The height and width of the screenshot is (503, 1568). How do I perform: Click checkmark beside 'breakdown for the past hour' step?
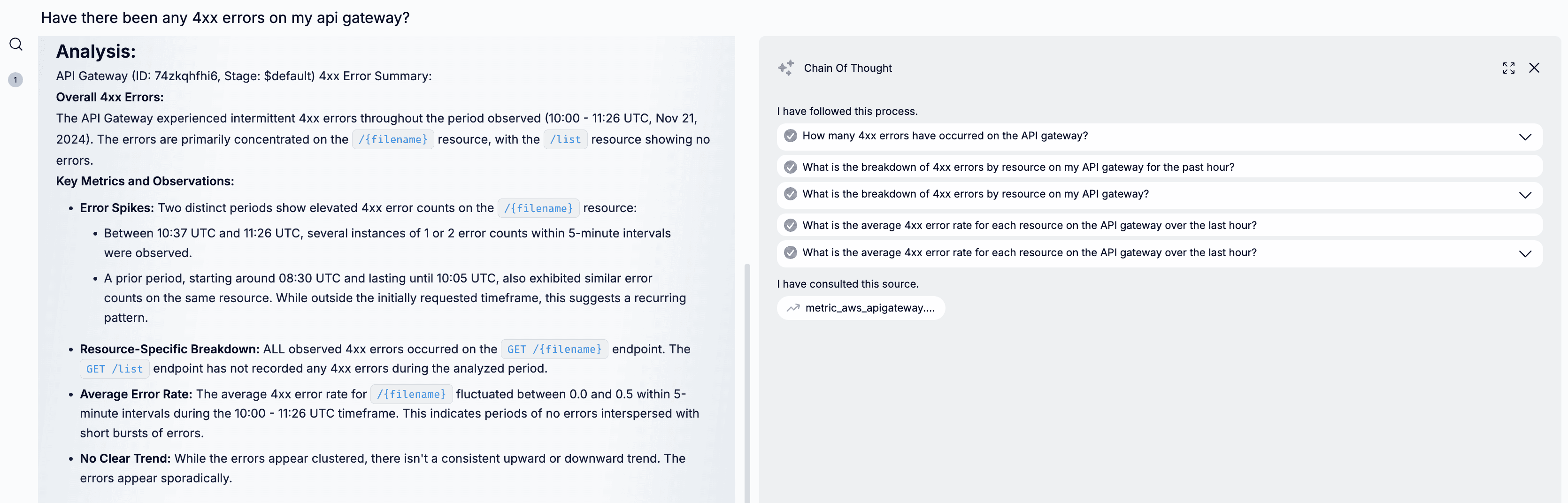790,167
